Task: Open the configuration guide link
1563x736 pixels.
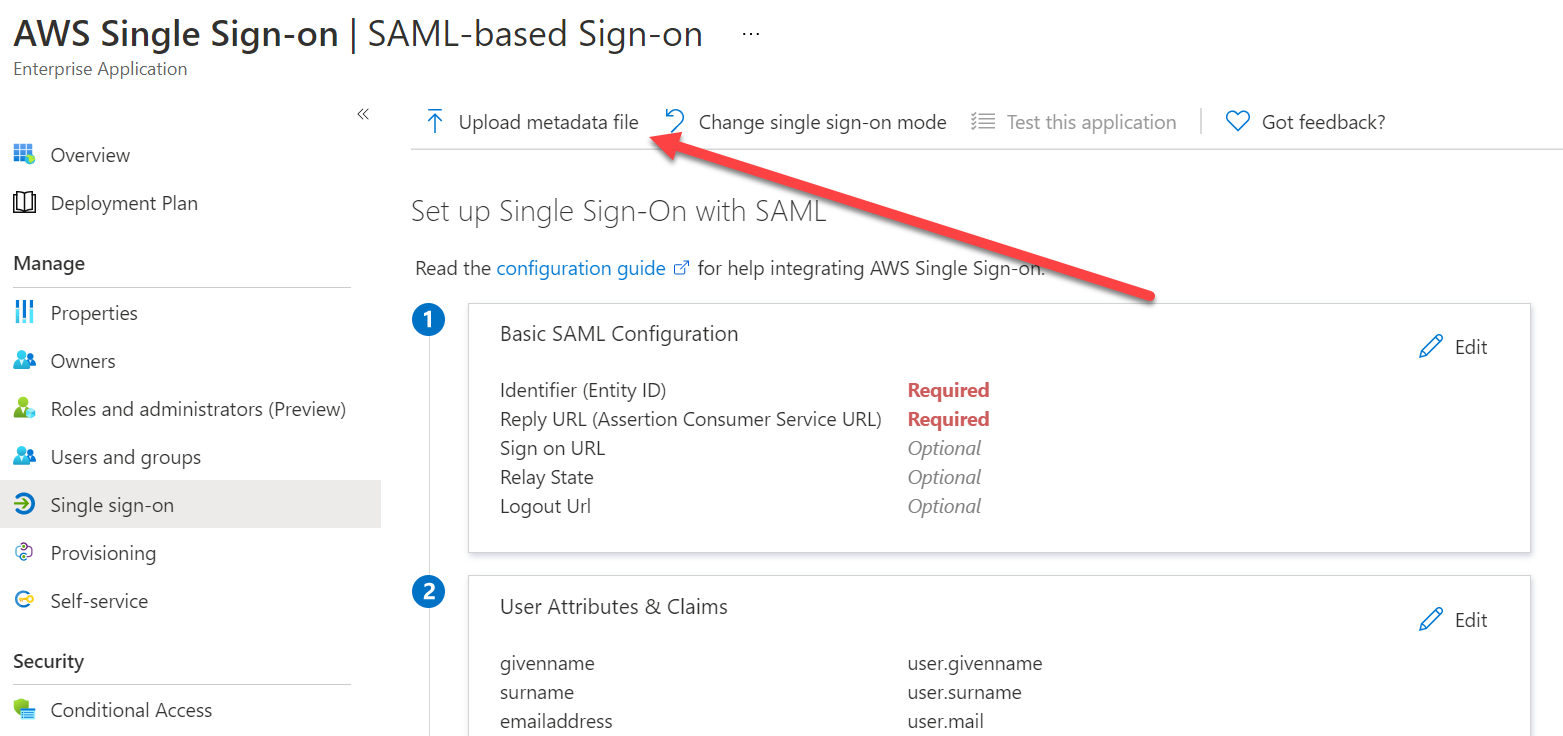Action: [x=581, y=268]
